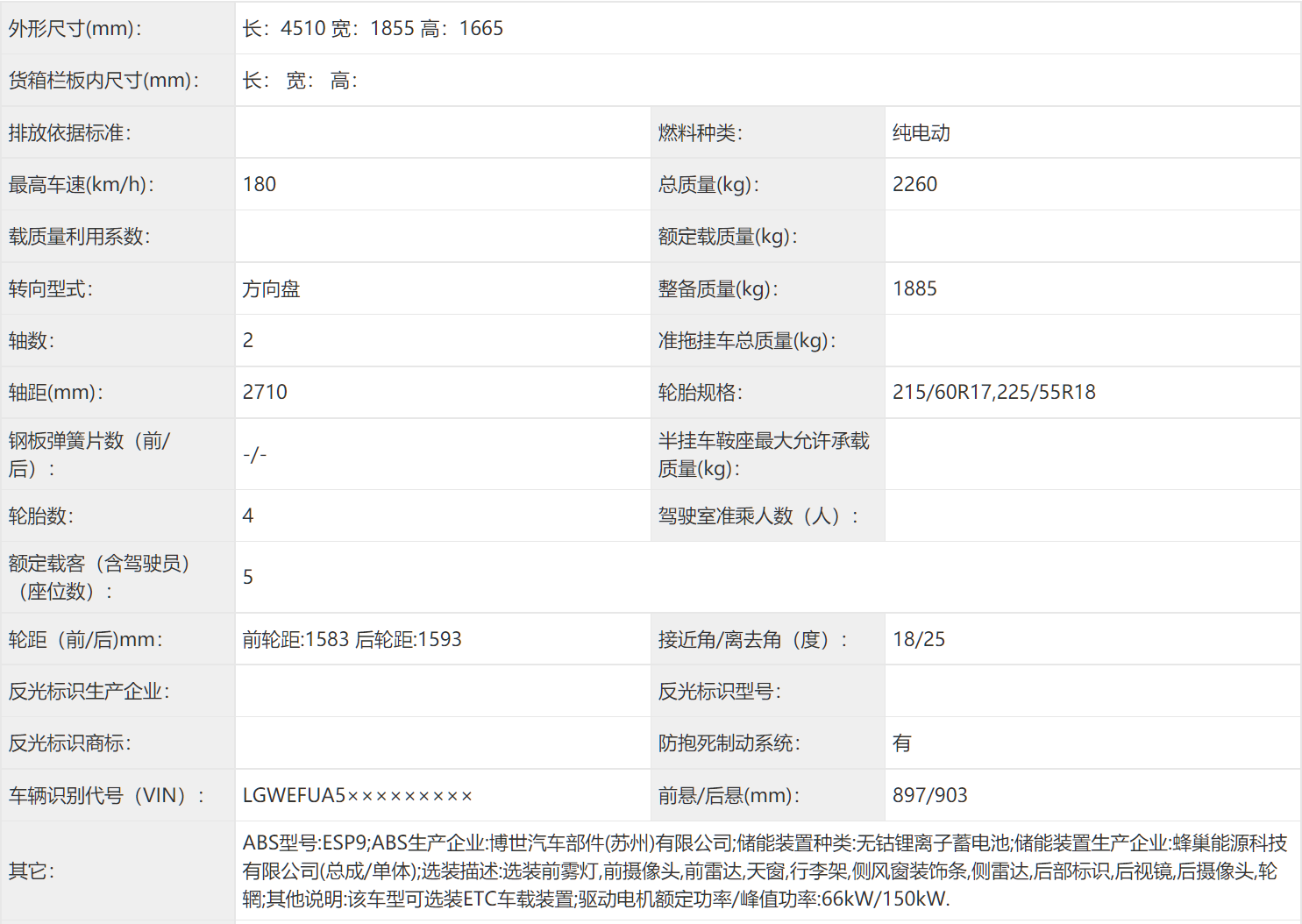1302x924 pixels.
Task: Select the approach/departure angle value 18/25
Action: pyautogui.click(x=919, y=640)
